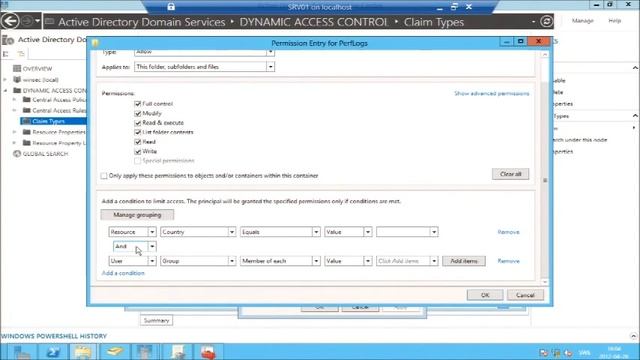Image resolution: width=640 pixels, height=360 pixels.
Task: Click the Summary button in background dialog
Action: pos(156,320)
